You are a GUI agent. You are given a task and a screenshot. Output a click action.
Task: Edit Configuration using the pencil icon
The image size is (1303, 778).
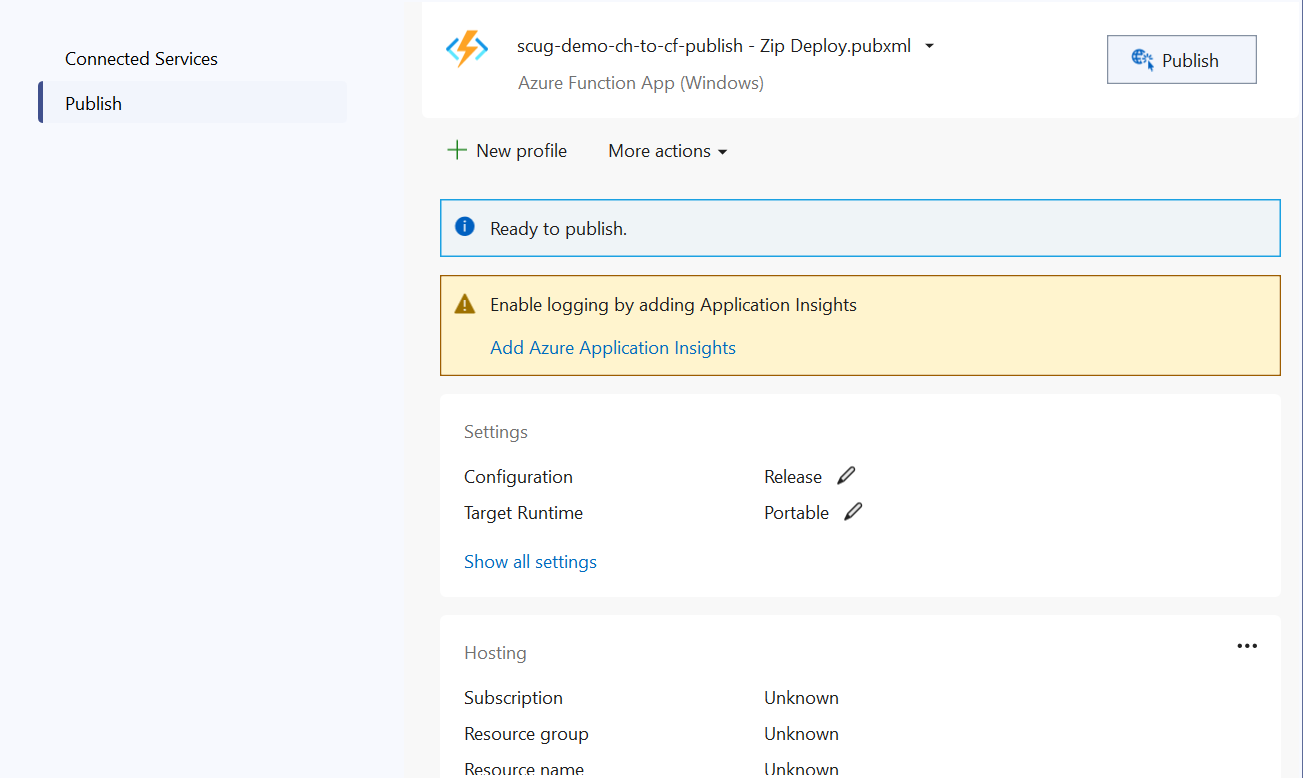point(846,476)
